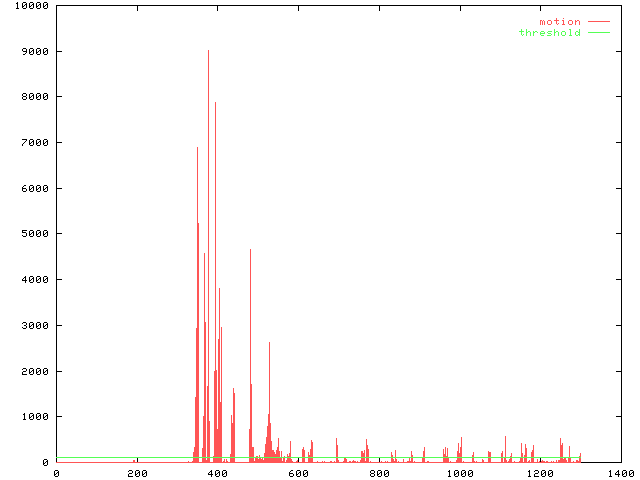Select the 1200 x-axis tick label

pyautogui.click(x=540, y=473)
